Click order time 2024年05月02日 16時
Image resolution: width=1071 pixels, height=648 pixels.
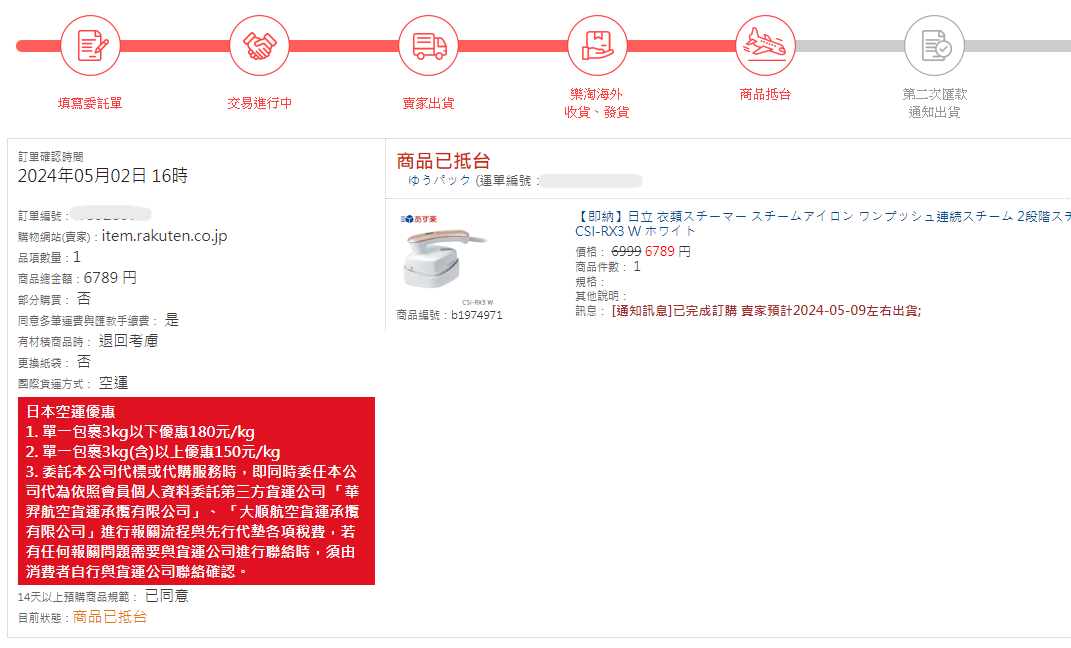point(102,176)
